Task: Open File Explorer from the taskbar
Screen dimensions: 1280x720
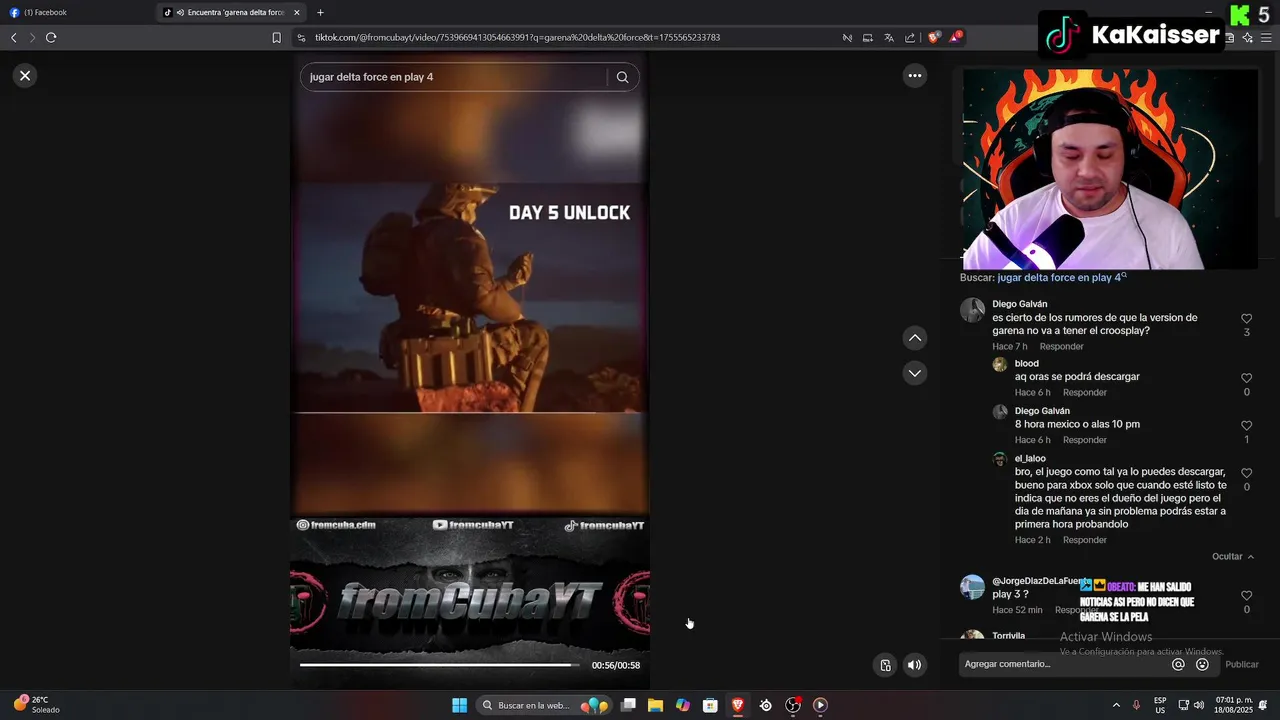Action: [x=655, y=705]
